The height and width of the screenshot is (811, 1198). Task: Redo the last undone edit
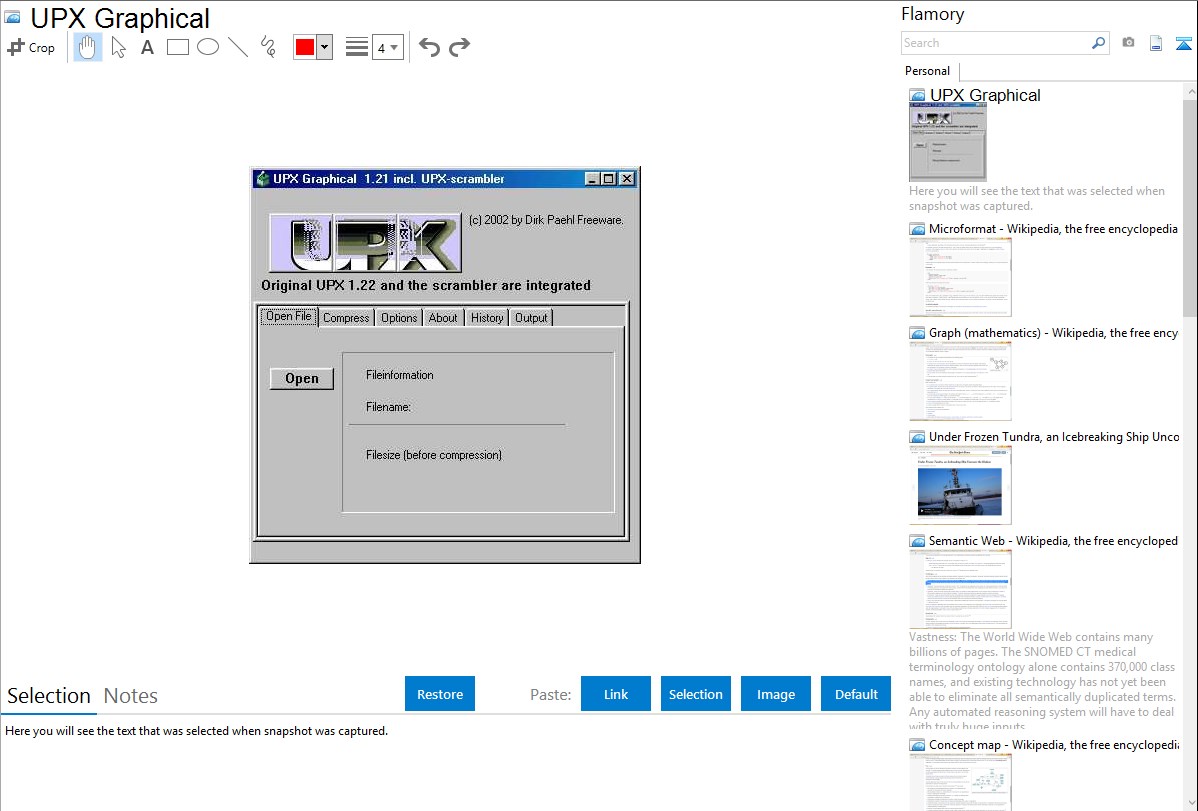(459, 47)
